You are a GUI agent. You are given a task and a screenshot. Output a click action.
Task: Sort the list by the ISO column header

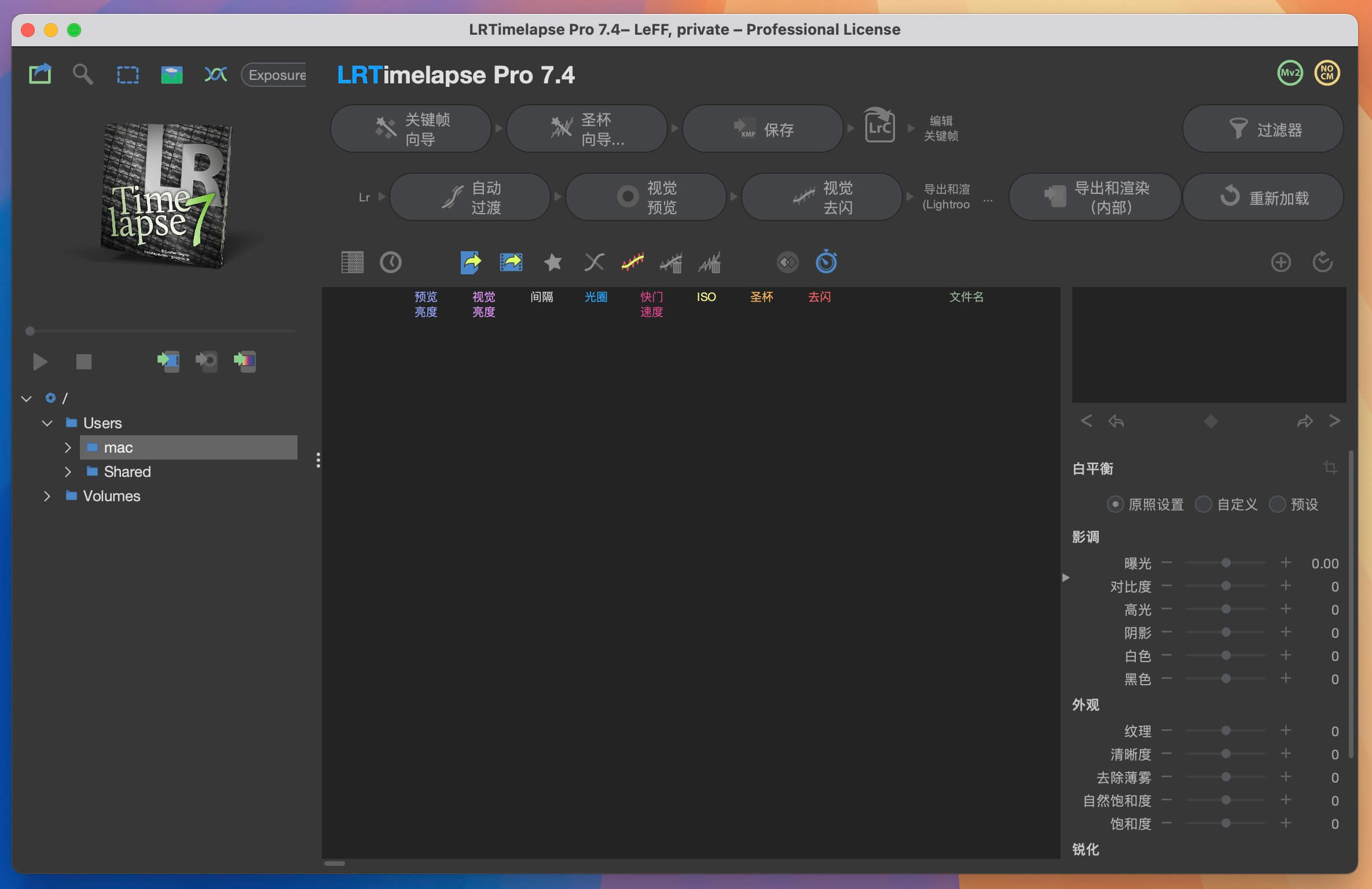tap(707, 297)
